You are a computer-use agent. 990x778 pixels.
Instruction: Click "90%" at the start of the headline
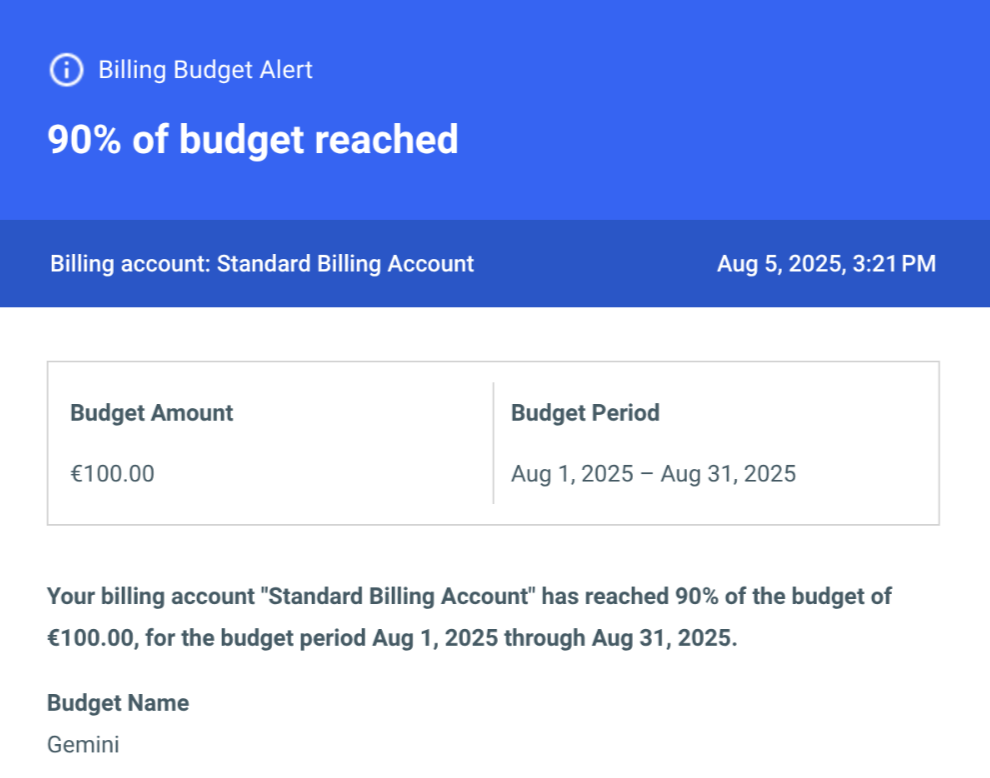84,140
